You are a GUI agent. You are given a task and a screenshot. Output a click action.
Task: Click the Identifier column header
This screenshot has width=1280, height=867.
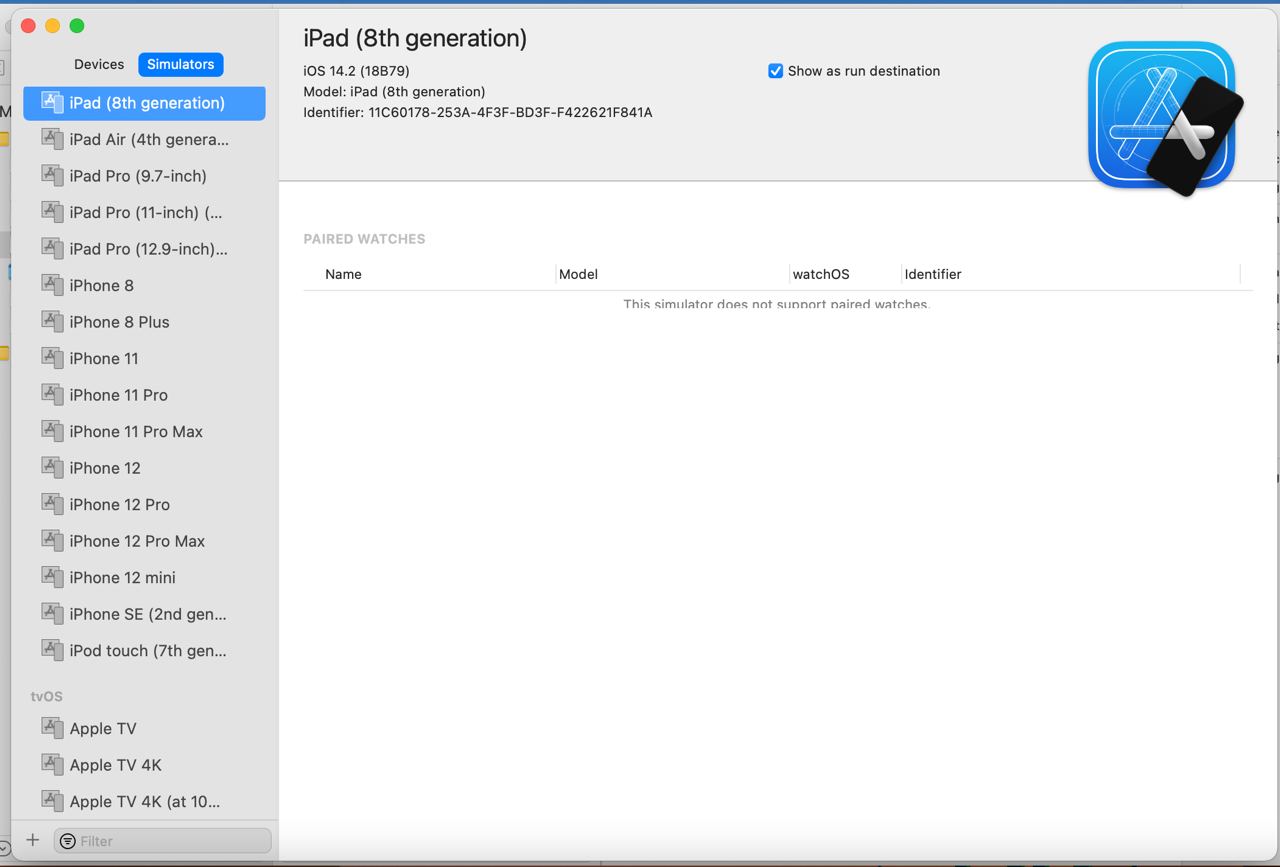click(x=933, y=274)
